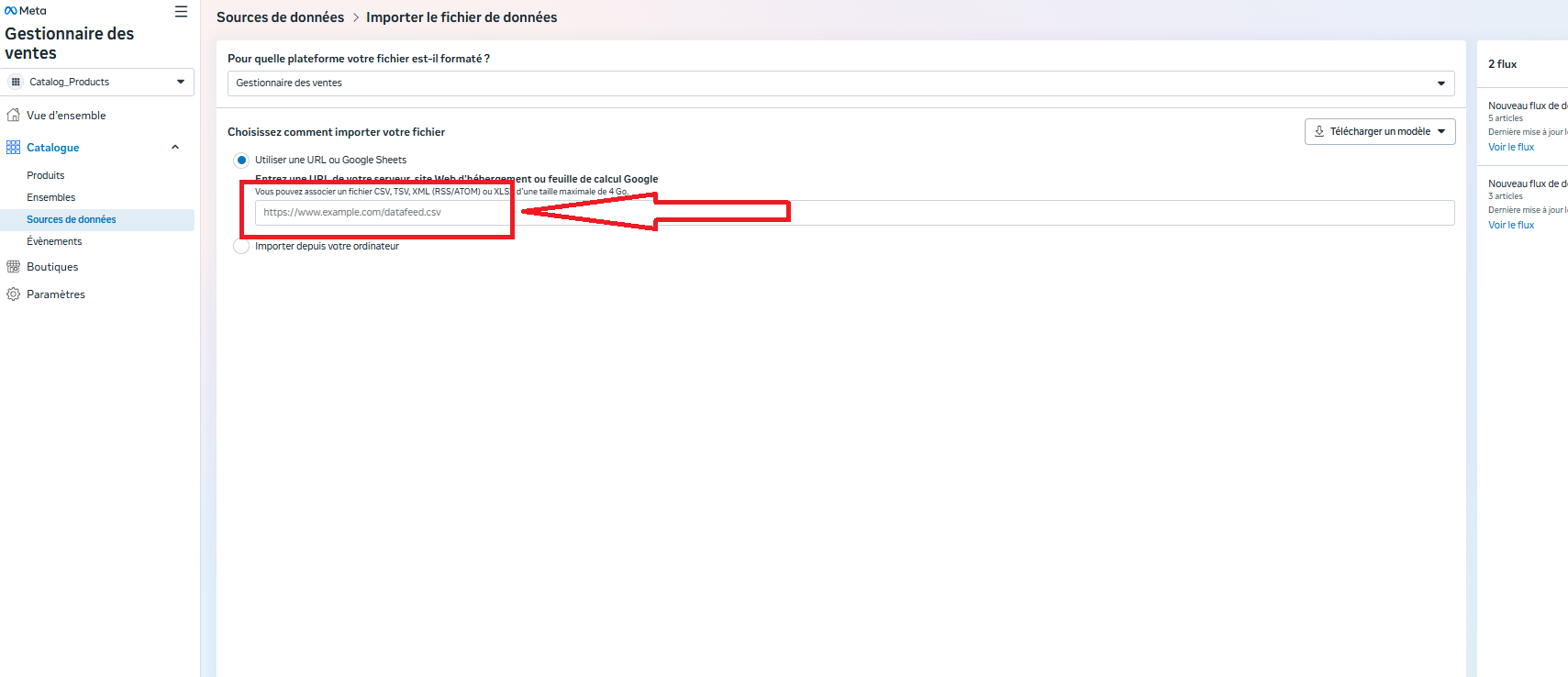Collapse the Catalogue section chevron
This screenshot has height=677, width=1568.
tap(175, 148)
